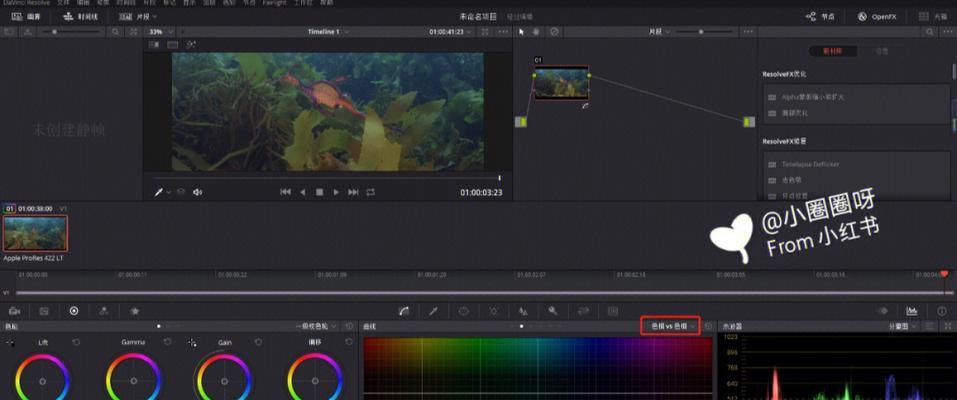Open the 33% viewer zoom dropdown
Screen dimensions: 957x400
point(161,32)
